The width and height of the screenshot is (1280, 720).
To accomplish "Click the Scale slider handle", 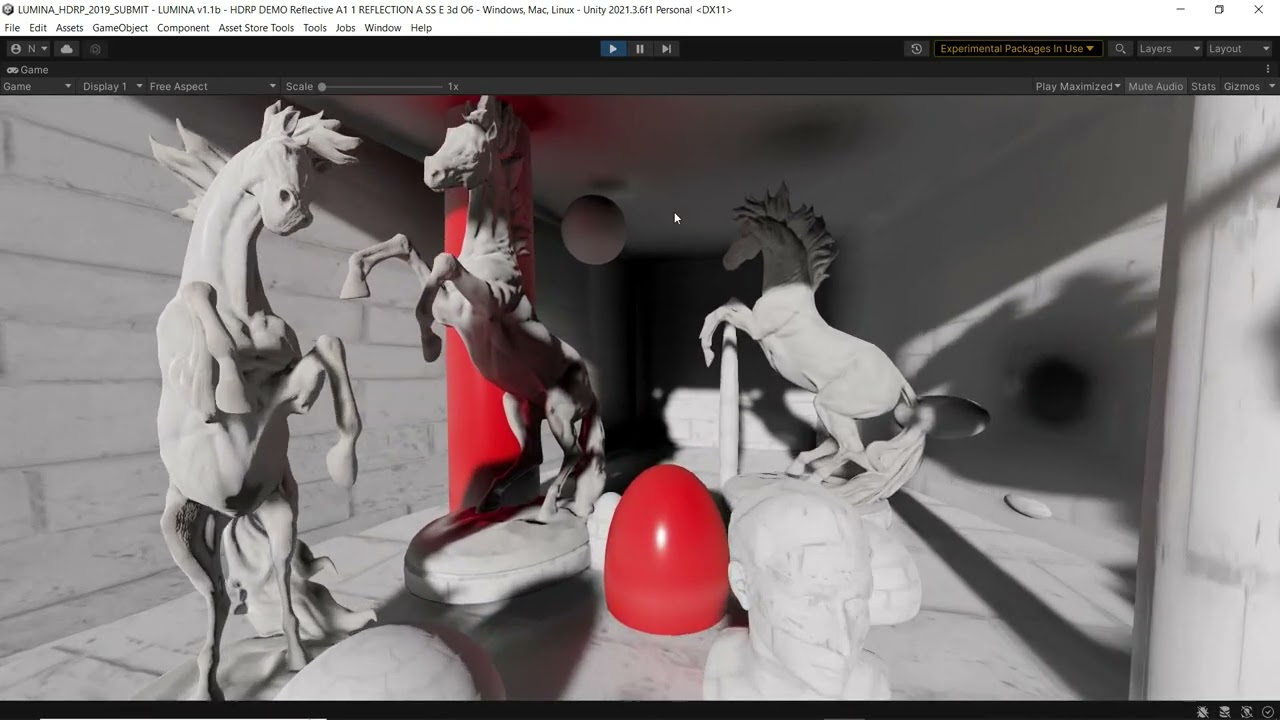I will click(x=322, y=87).
